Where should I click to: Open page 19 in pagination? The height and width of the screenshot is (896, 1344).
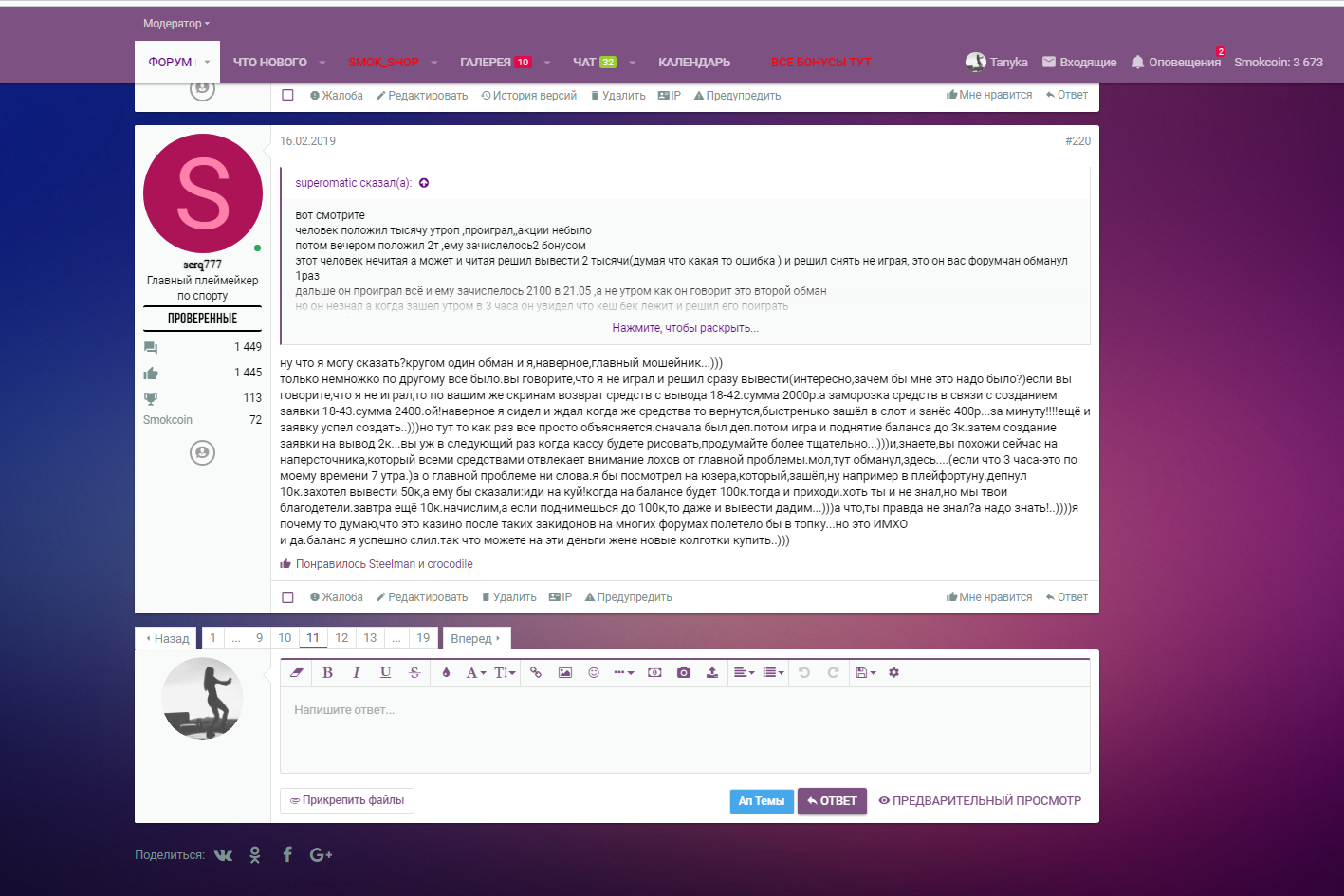[423, 638]
